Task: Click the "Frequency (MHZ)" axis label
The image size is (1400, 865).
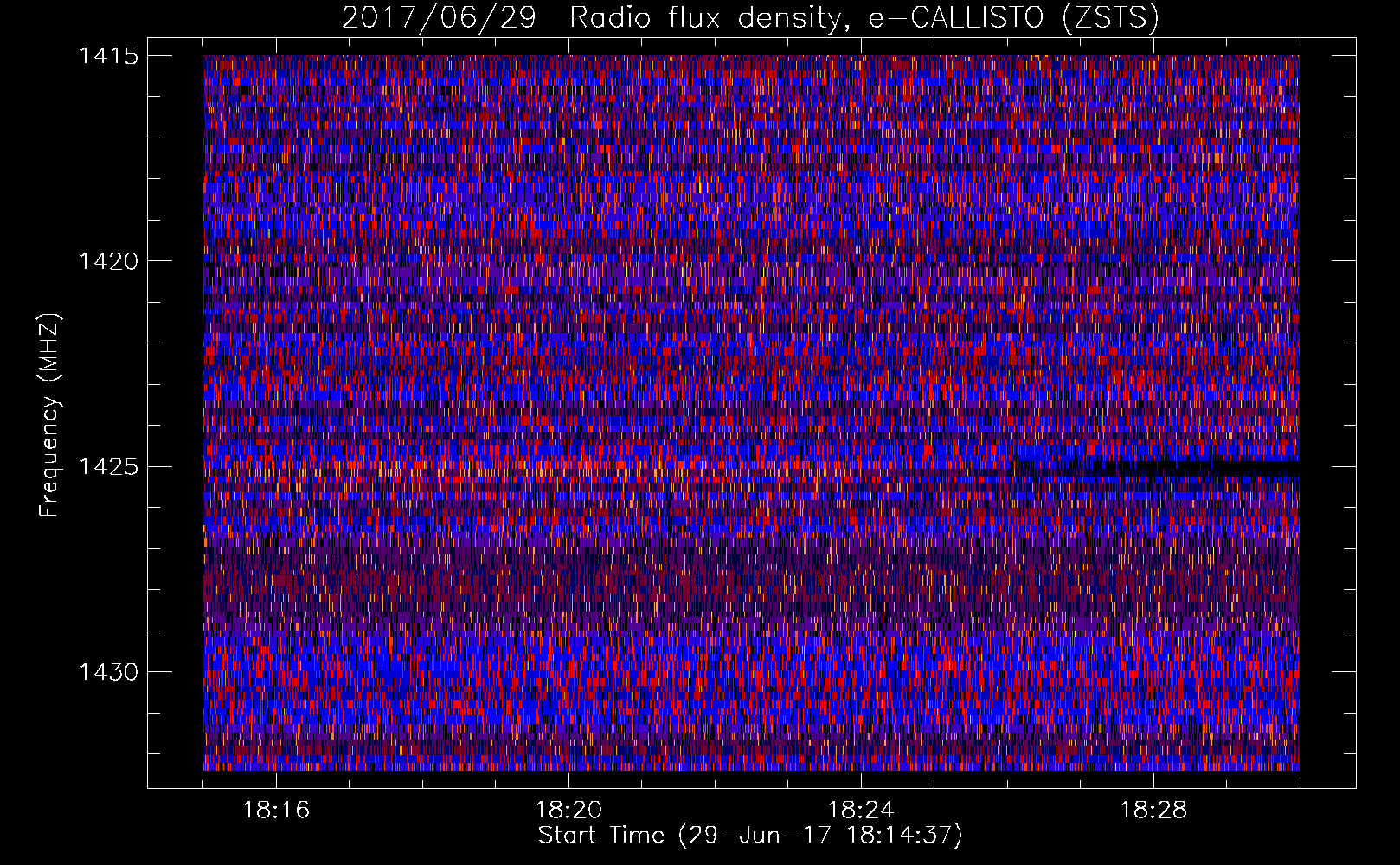Action: tap(49, 415)
